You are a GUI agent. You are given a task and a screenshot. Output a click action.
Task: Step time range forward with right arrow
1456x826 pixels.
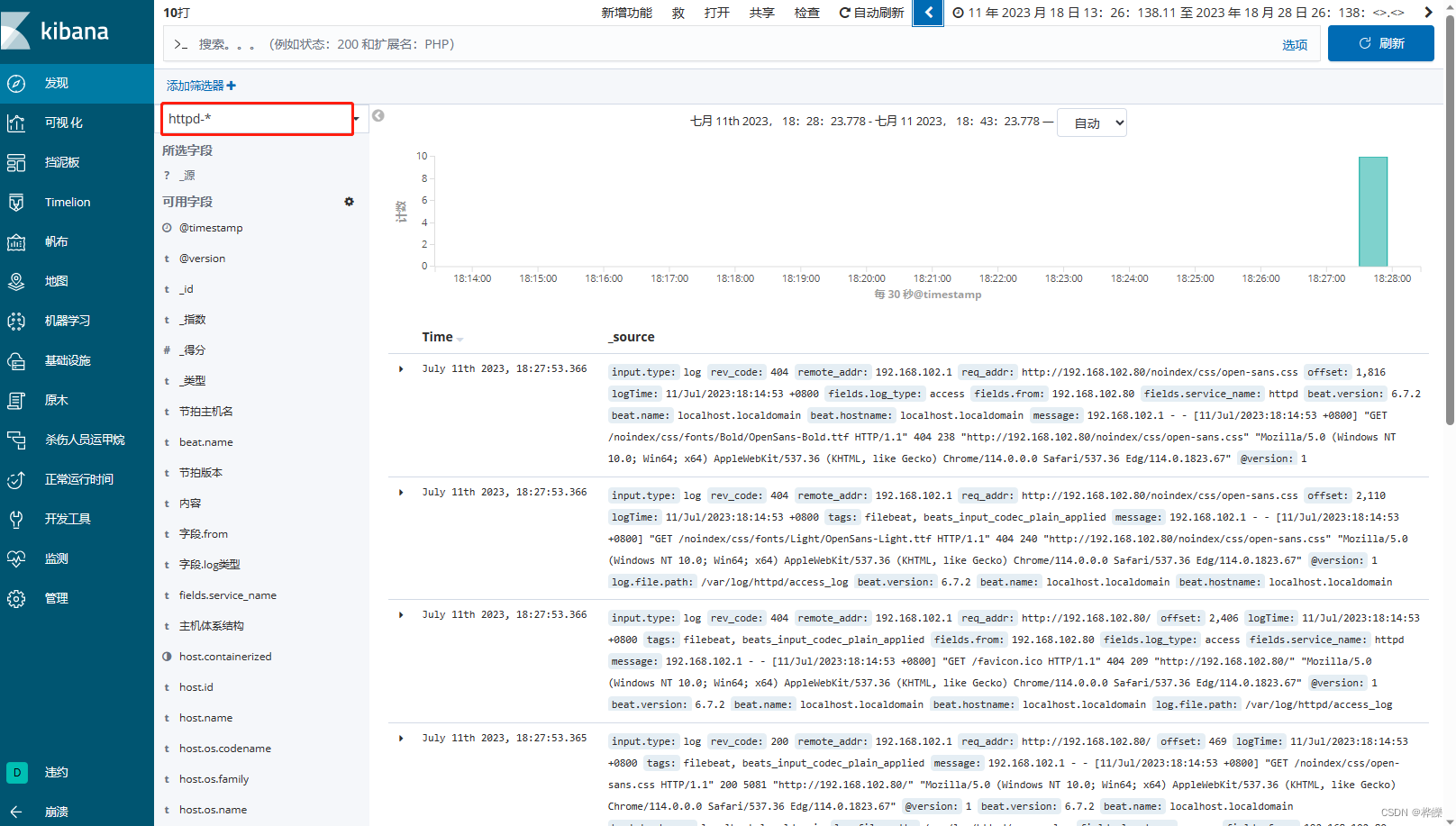(x=1428, y=13)
